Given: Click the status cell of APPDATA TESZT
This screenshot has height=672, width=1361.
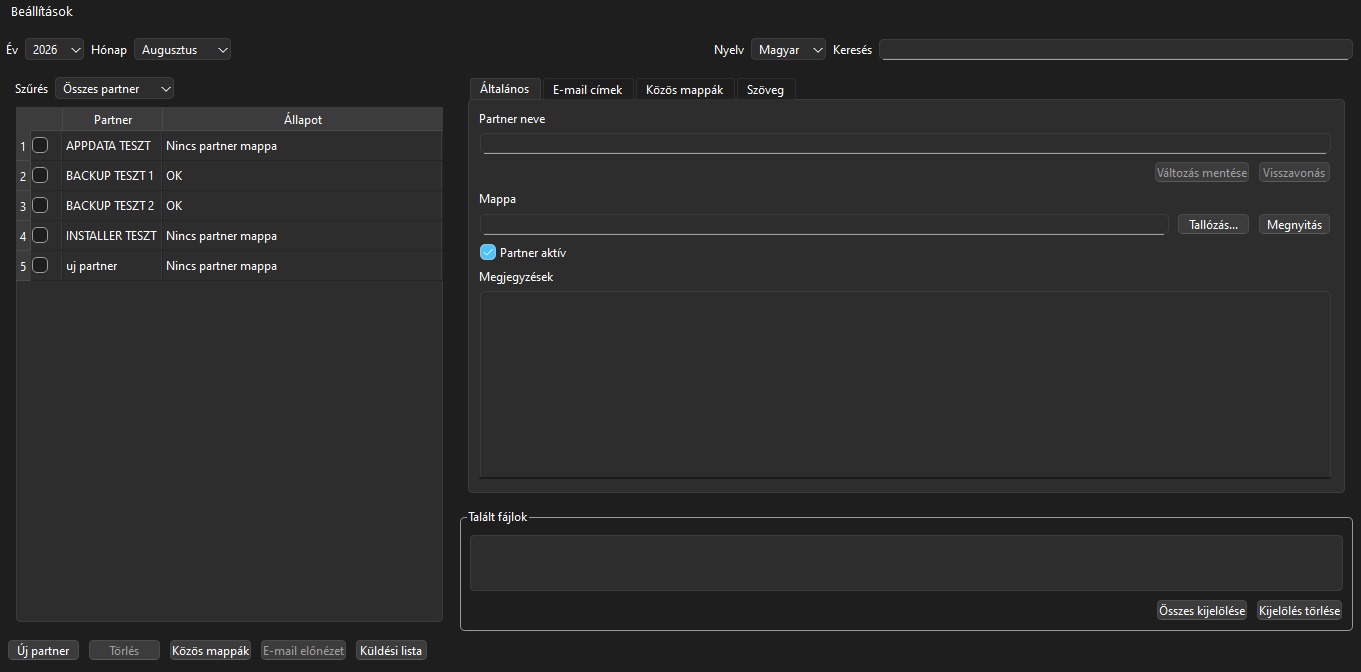Looking at the screenshot, I should [302, 145].
